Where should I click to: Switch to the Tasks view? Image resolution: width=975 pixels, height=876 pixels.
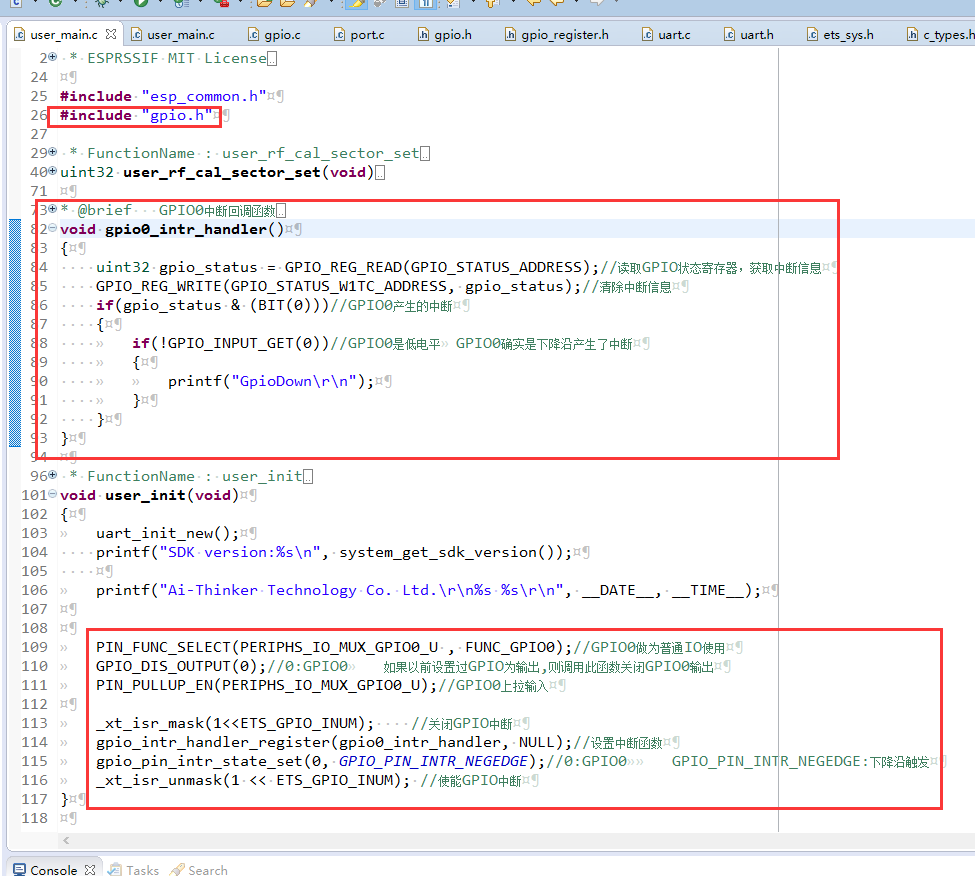[x=134, y=870]
